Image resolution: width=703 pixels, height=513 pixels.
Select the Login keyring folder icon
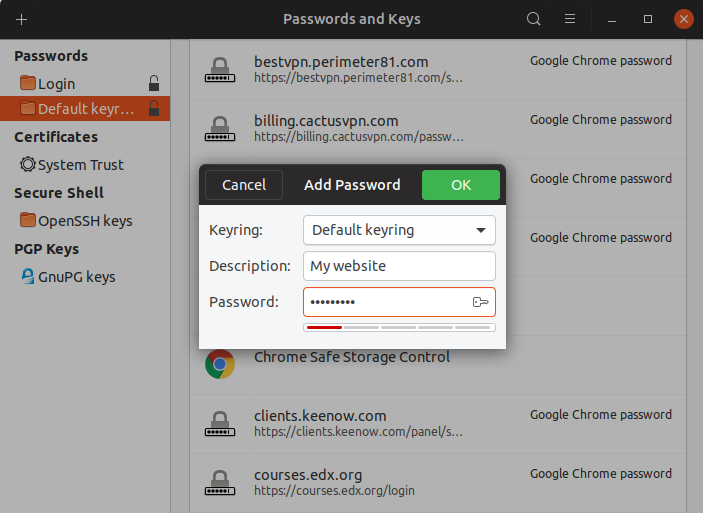click(x=28, y=83)
